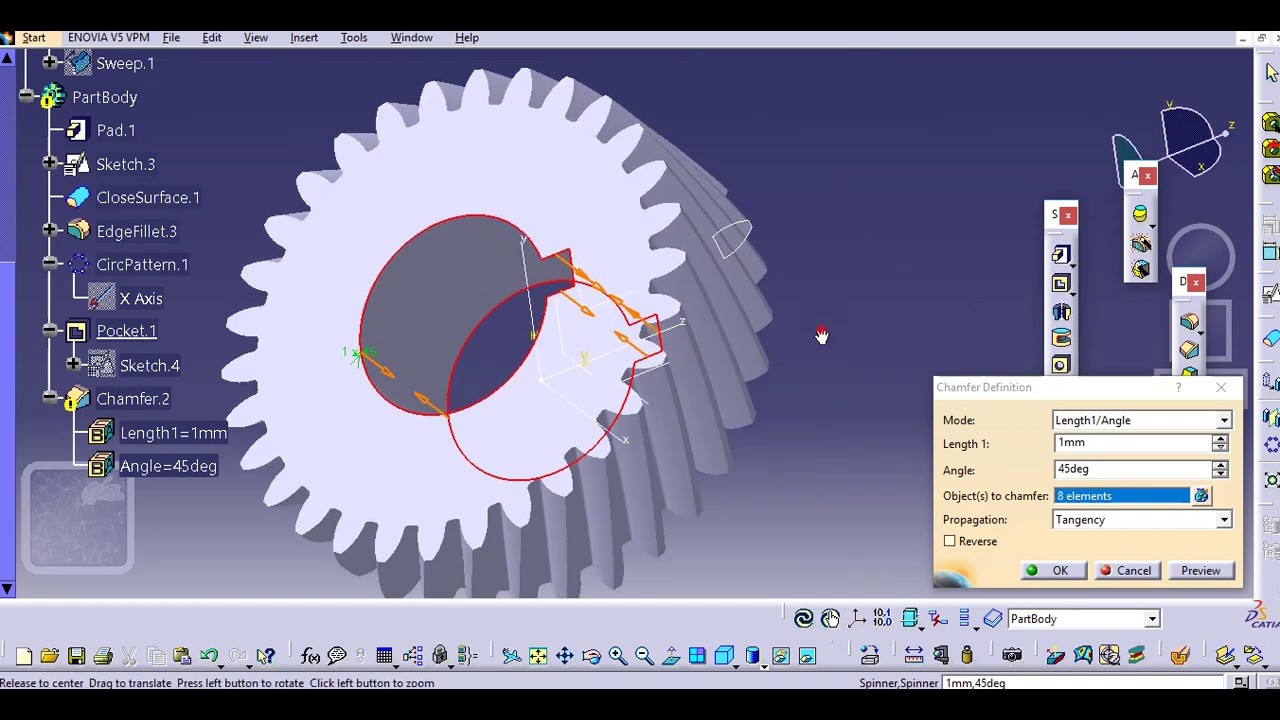
Task: Select the Pocket tool in floating toolbar
Action: (x=1061, y=283)
